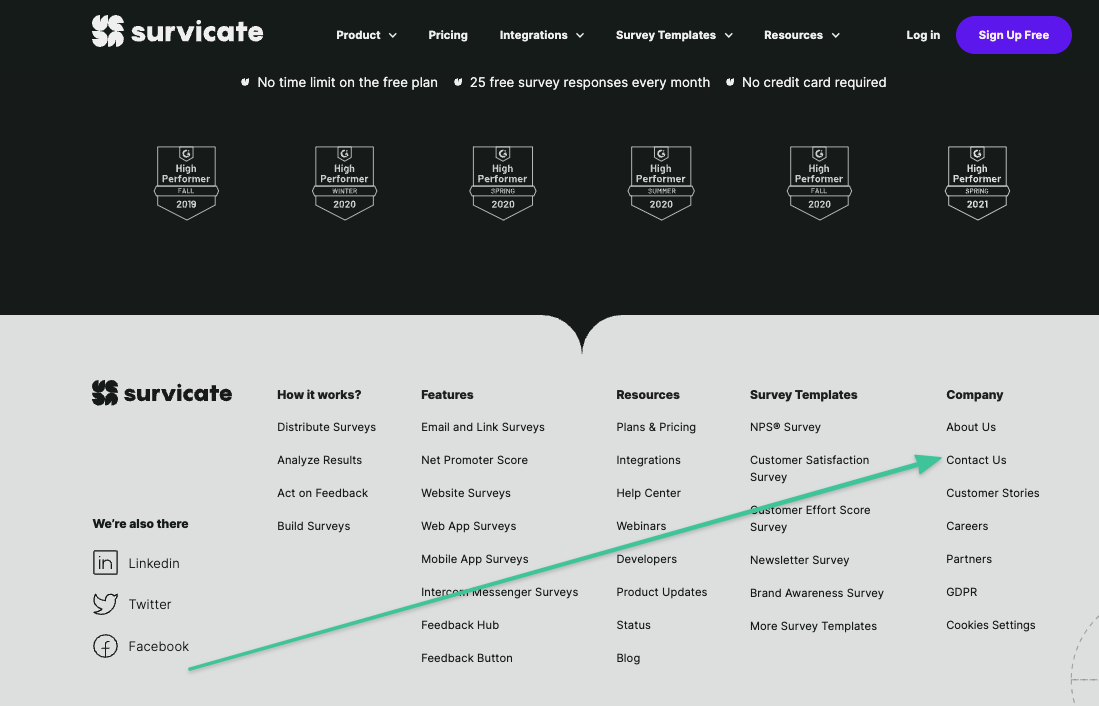Open Mobile App Surveys link
The height and width of the screenshot is (706, 1099).
(x=475, y=559)
